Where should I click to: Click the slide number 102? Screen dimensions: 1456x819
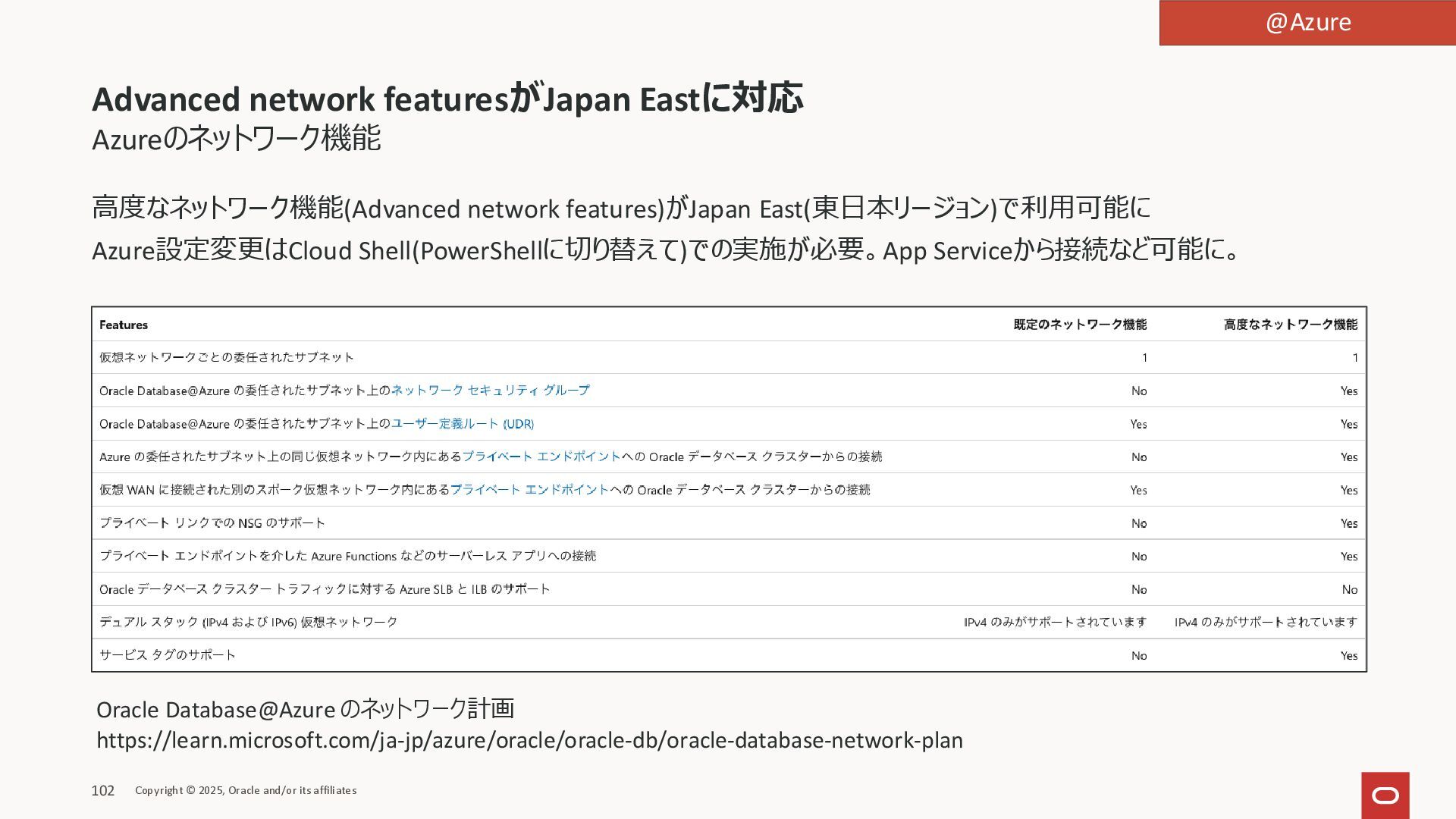pos(103,790)
